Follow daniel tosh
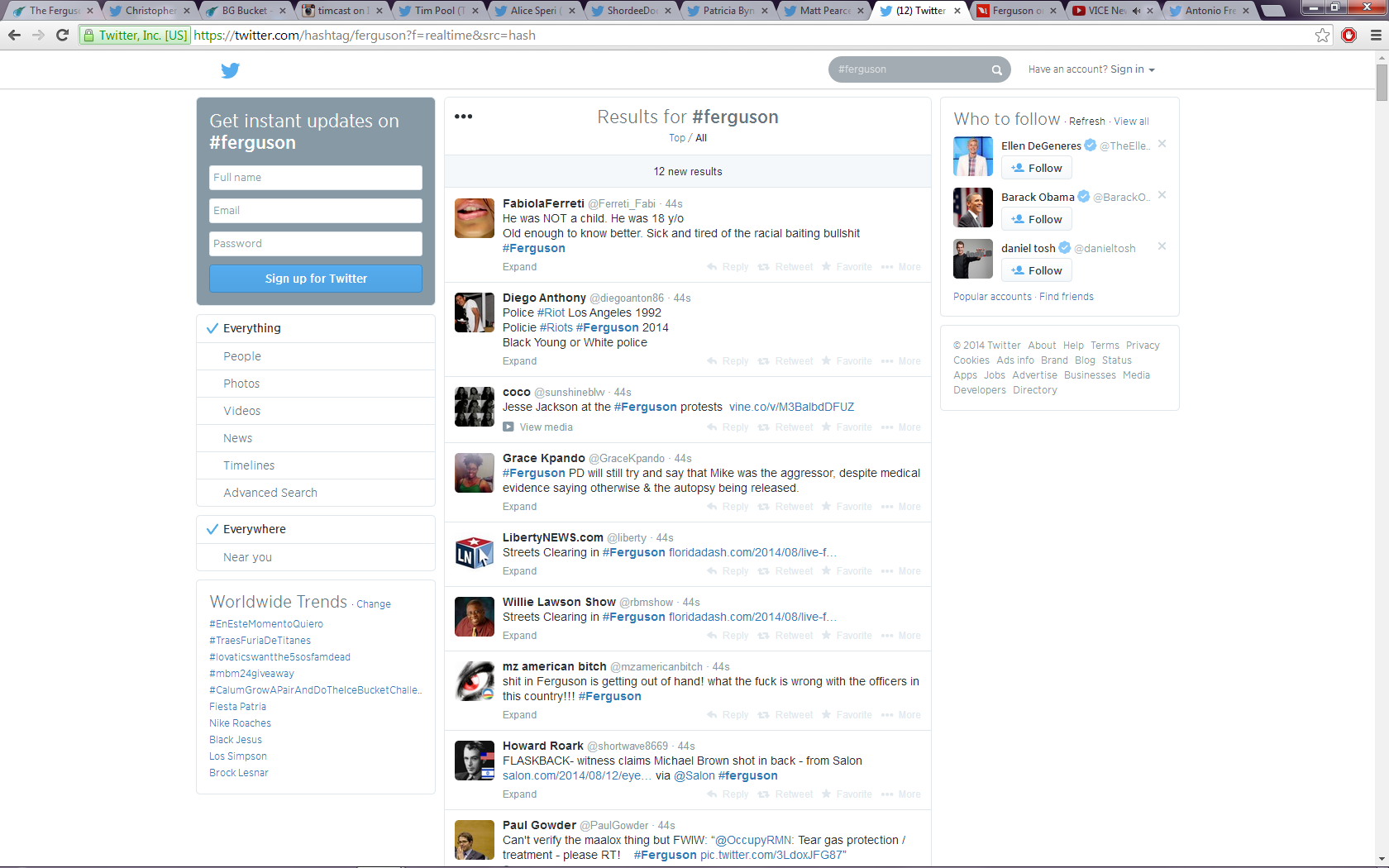The image size is (1389, 868). point(1037,270)
